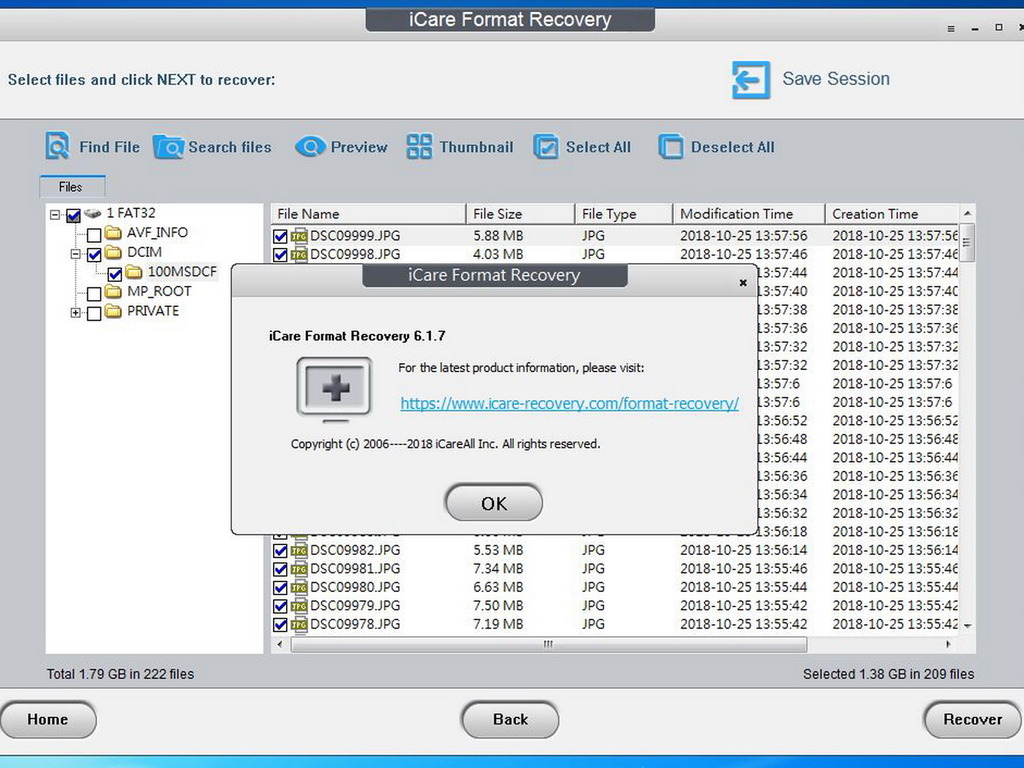Click the JPG icon of DSC09999.JPG

[299, 236]
